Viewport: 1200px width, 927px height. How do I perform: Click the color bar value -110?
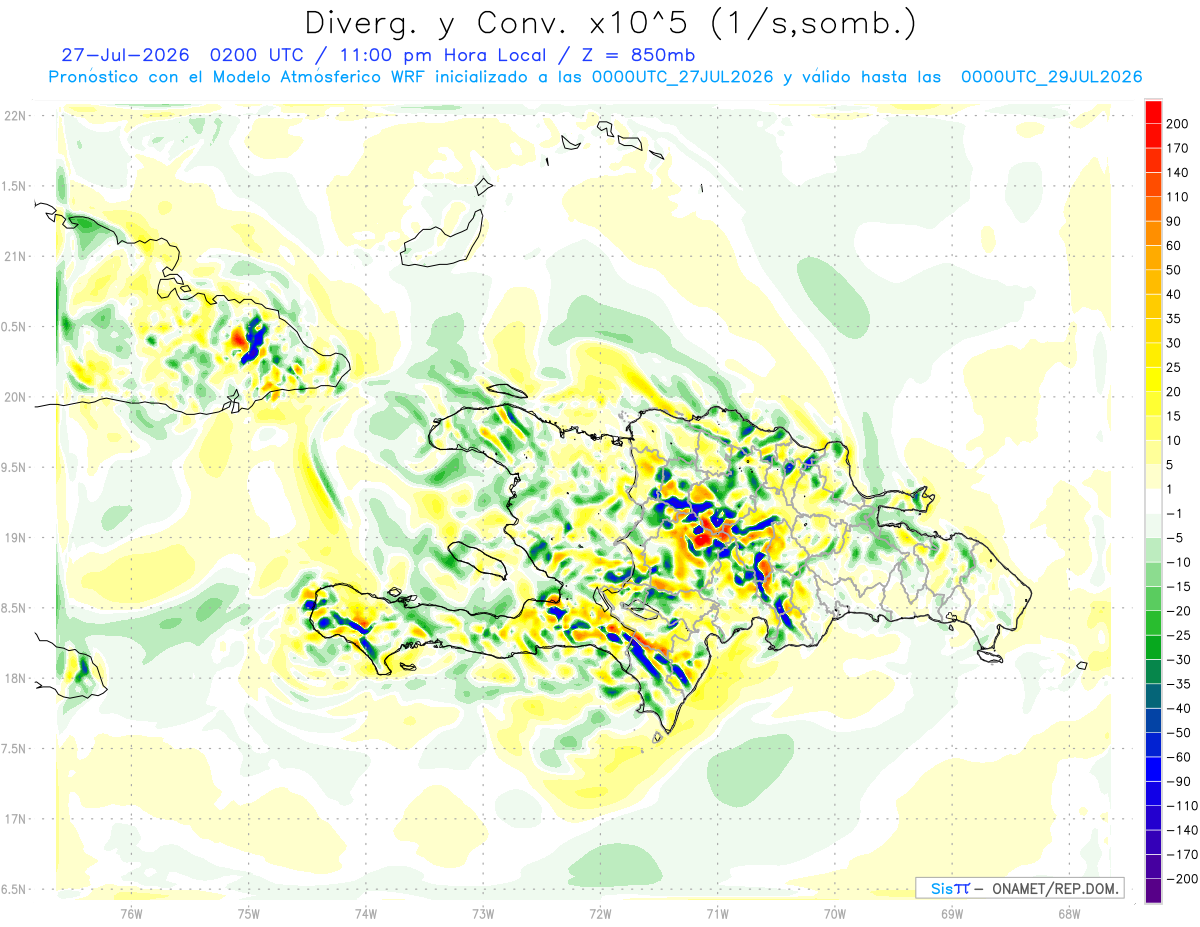click(x=1181, y=806)
